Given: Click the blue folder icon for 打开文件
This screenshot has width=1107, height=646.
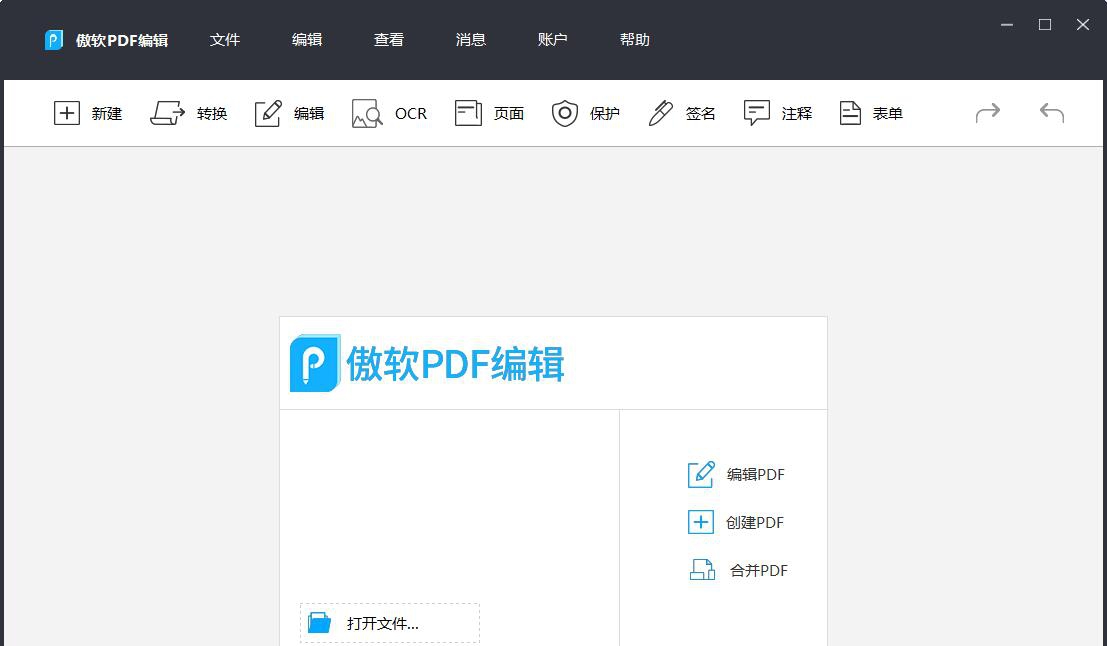Looking at the screenshot, I should [320, 623].
